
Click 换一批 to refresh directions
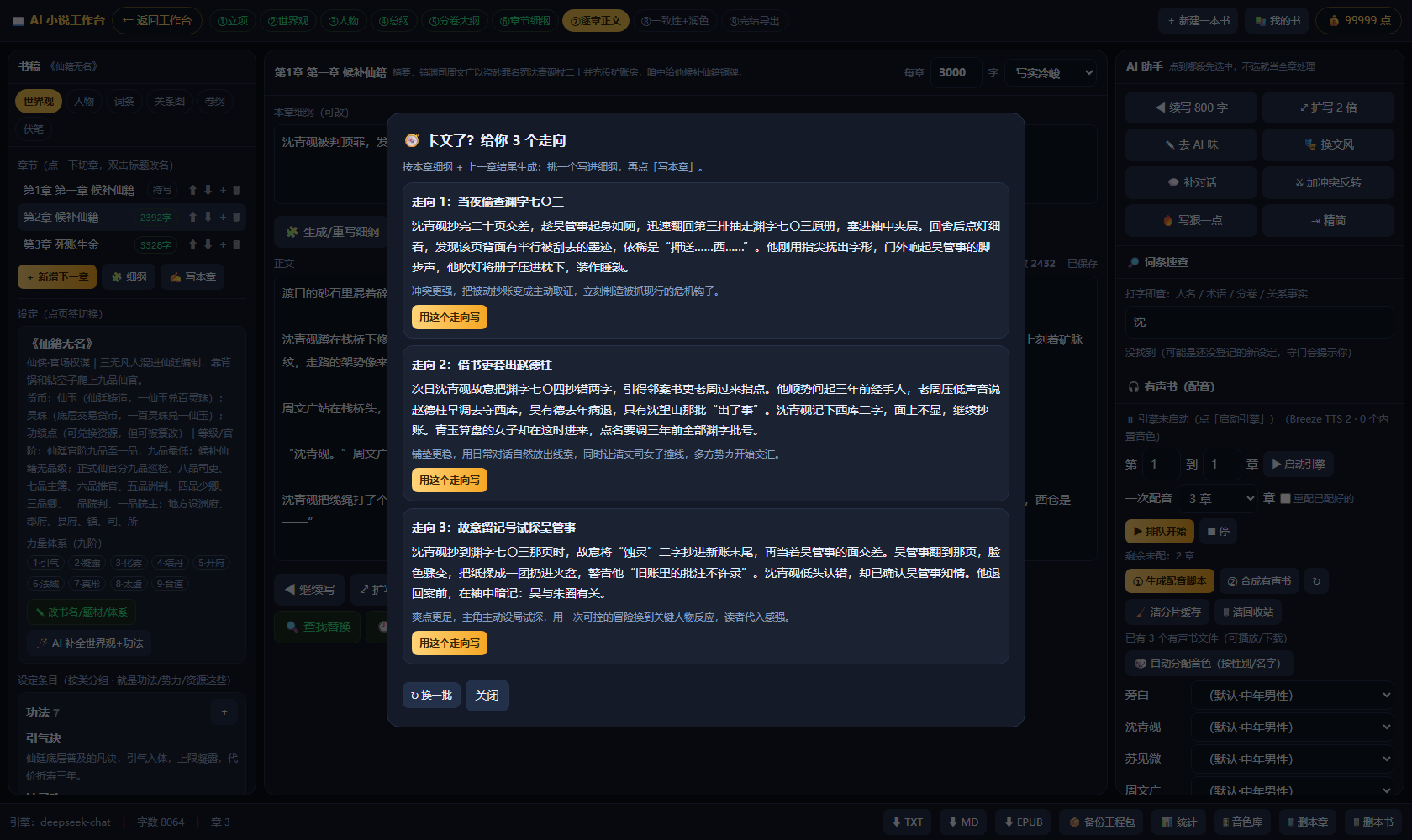pyautogui.click(x=431, y=696)
